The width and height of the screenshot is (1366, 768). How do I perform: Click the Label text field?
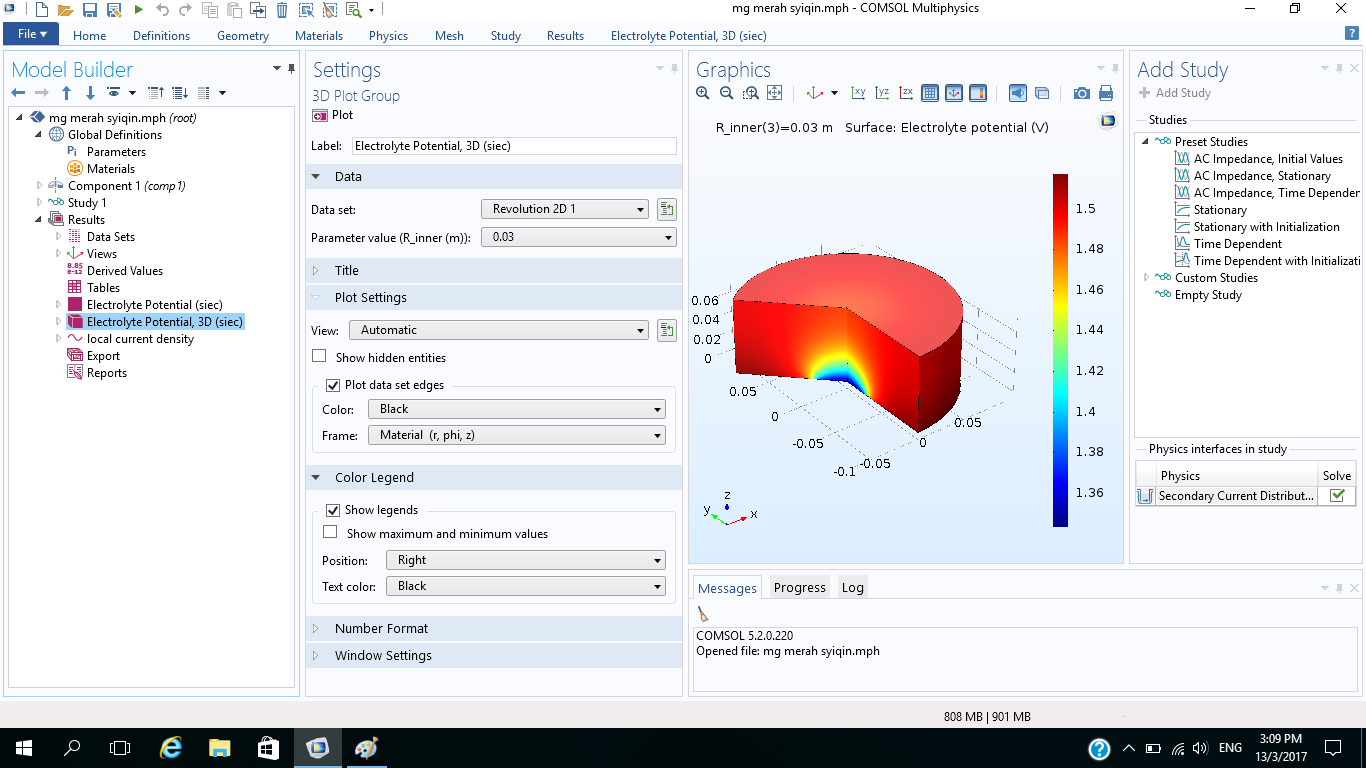pyautogui.click(x=514, y=146)
